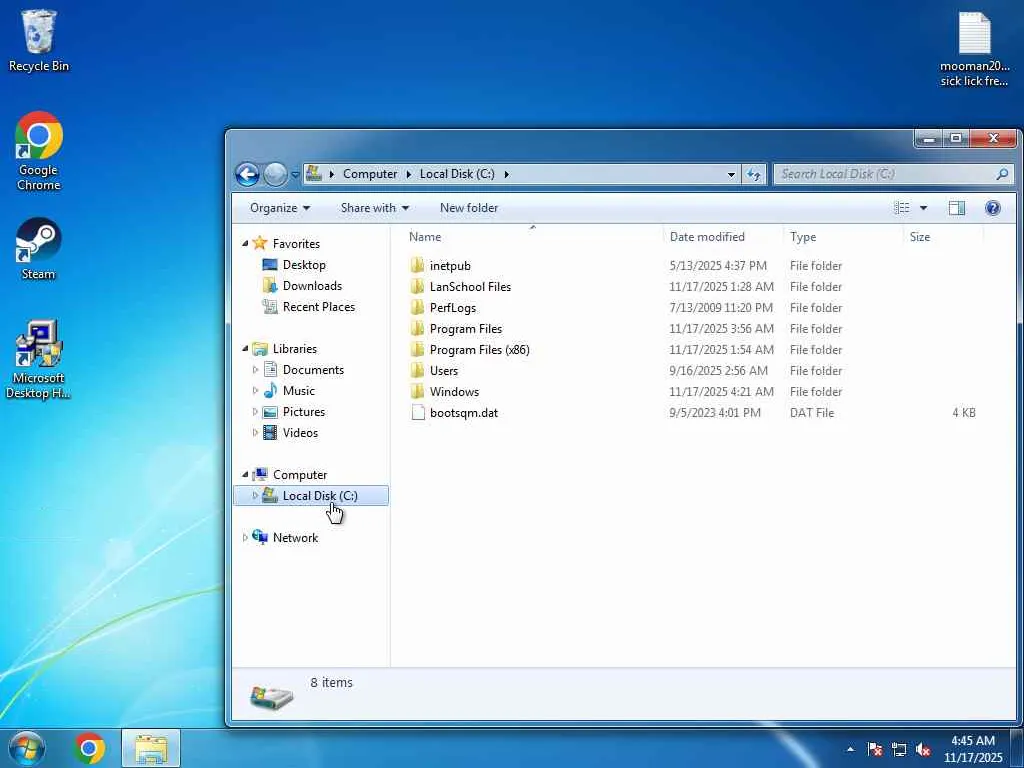Select the Users folder icon
The width and height of the screenshot is (1024, 768).
point(418,370)
